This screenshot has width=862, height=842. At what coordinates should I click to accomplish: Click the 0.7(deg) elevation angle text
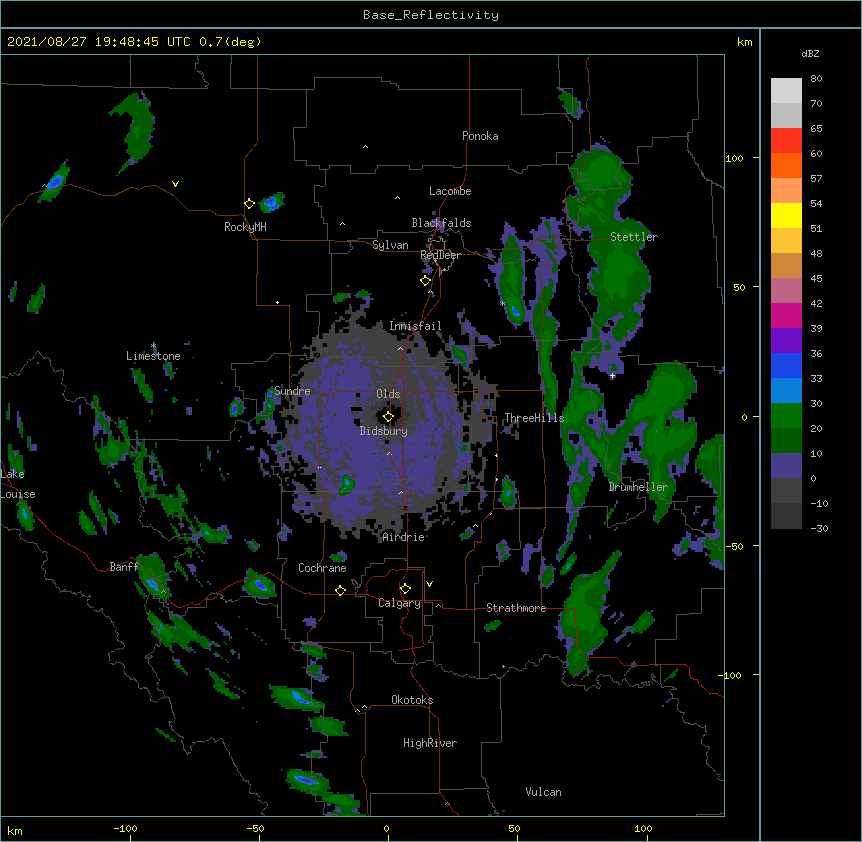coord(230,42)
